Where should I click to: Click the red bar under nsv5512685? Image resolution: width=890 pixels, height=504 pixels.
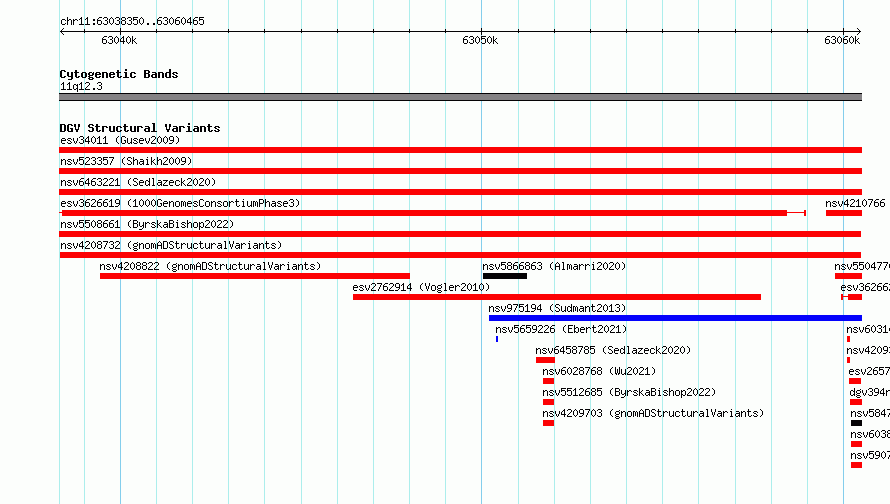click(x=548, y=402)
